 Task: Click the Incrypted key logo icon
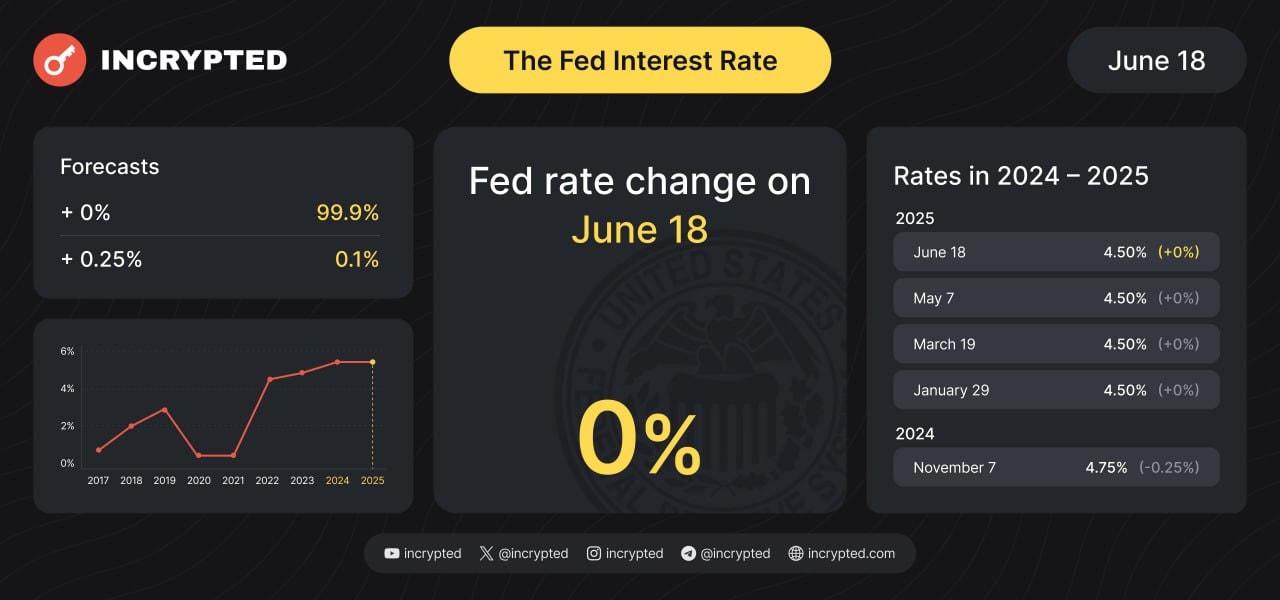coord(59,60)
